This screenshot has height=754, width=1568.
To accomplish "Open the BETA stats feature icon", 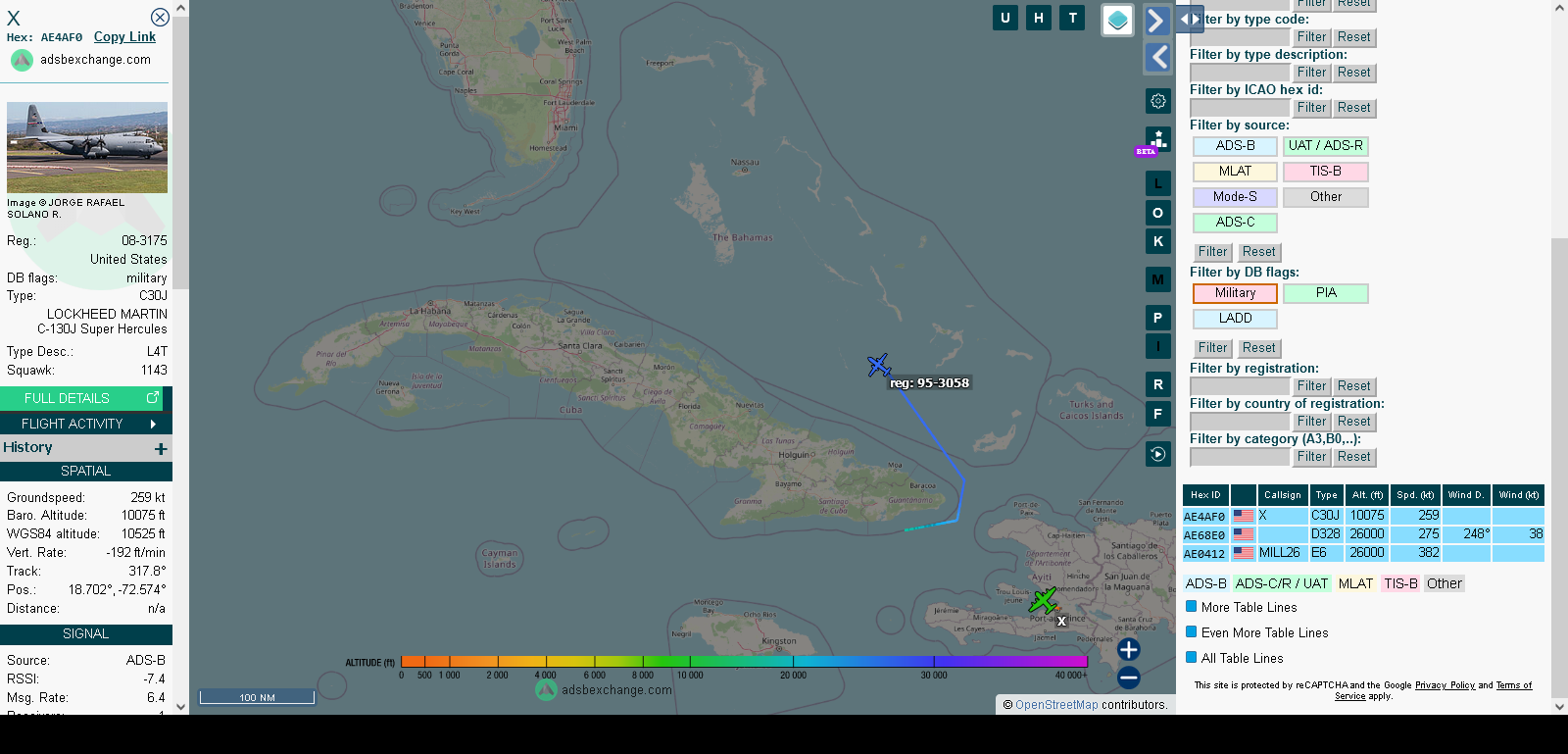I will tap(1157, 140).
